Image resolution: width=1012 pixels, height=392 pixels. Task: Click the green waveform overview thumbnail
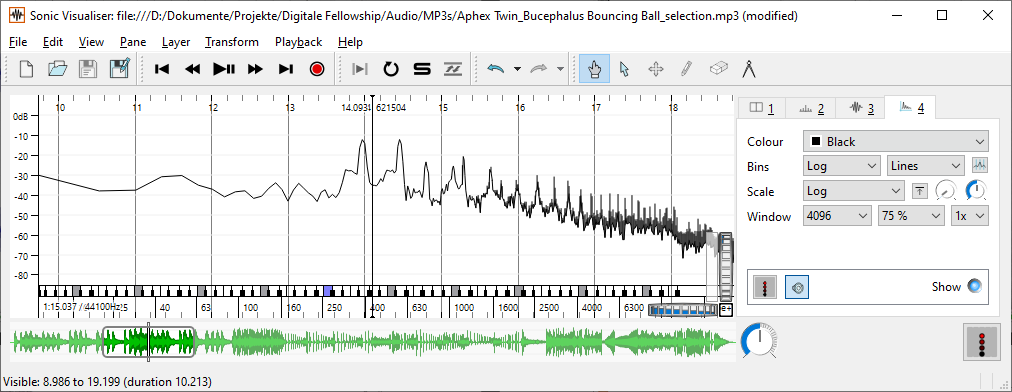point(373,342)
